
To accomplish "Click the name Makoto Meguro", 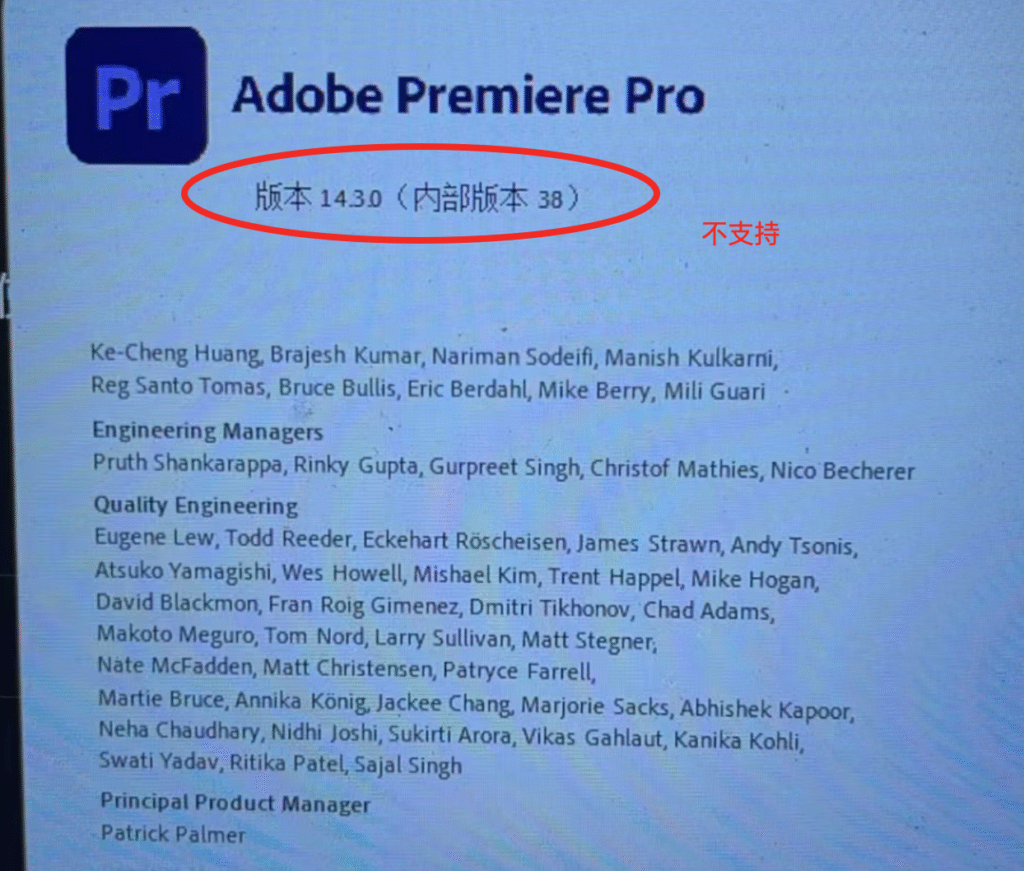I will tap(176, 634).
